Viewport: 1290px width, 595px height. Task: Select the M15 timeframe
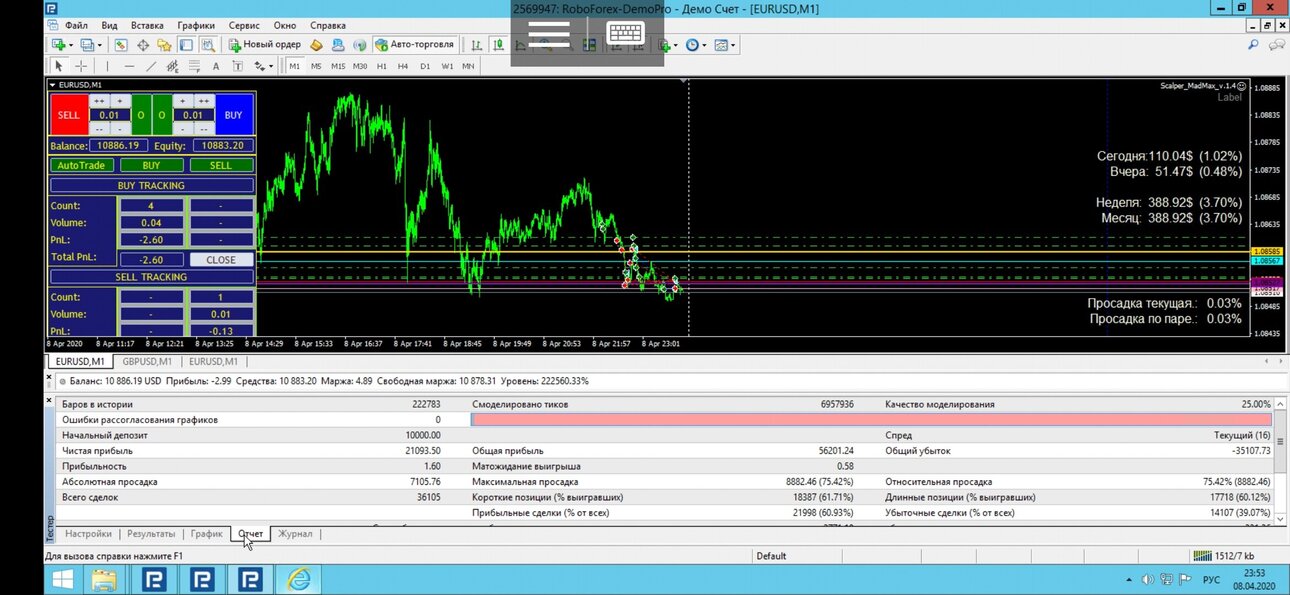point(338,66)
